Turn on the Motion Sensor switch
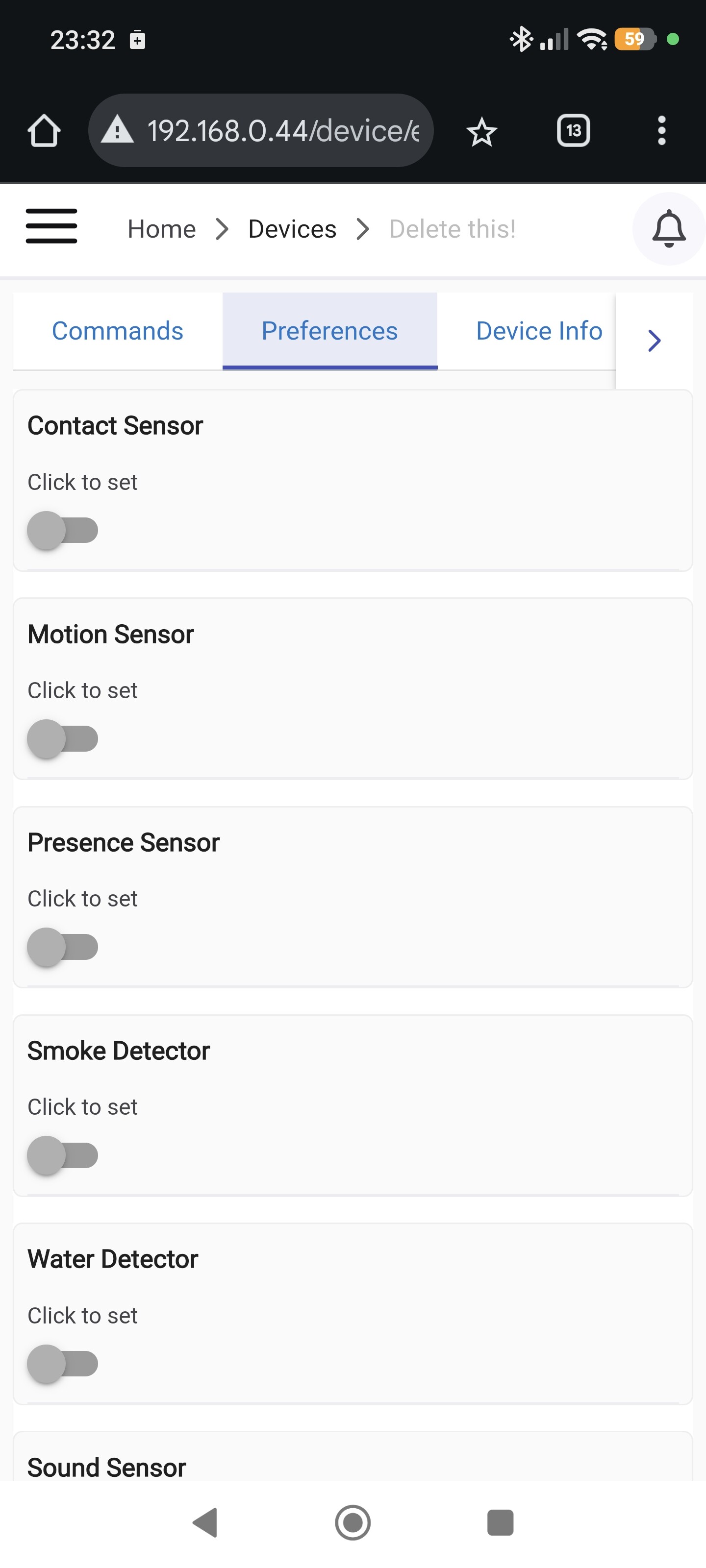 [x=63, y=738]
